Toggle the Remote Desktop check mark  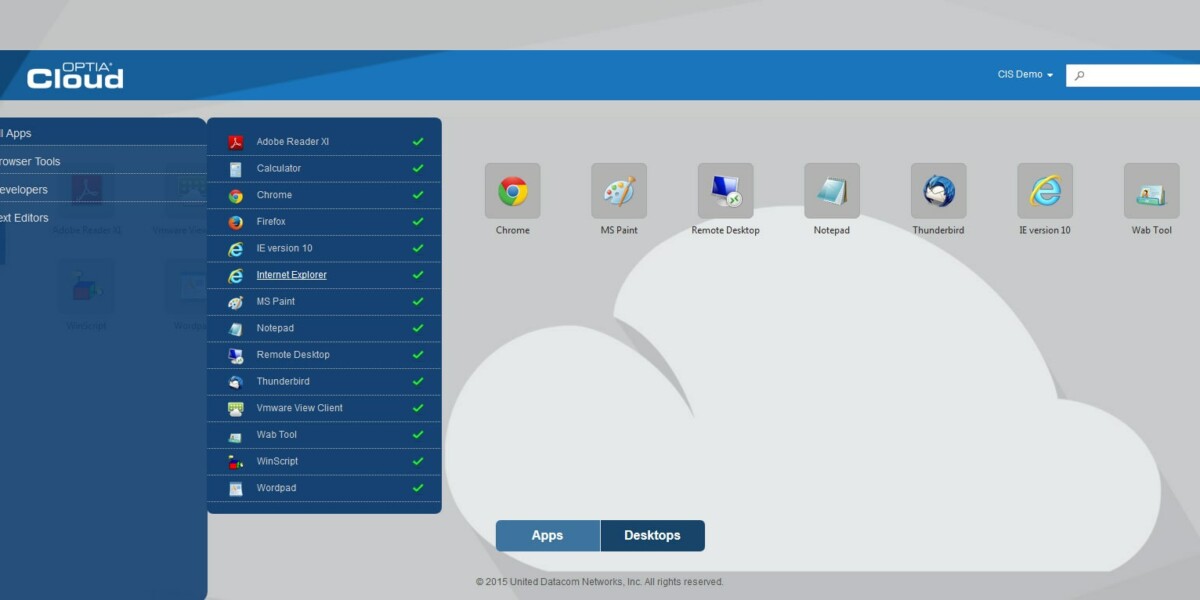[x=418, y=355]
